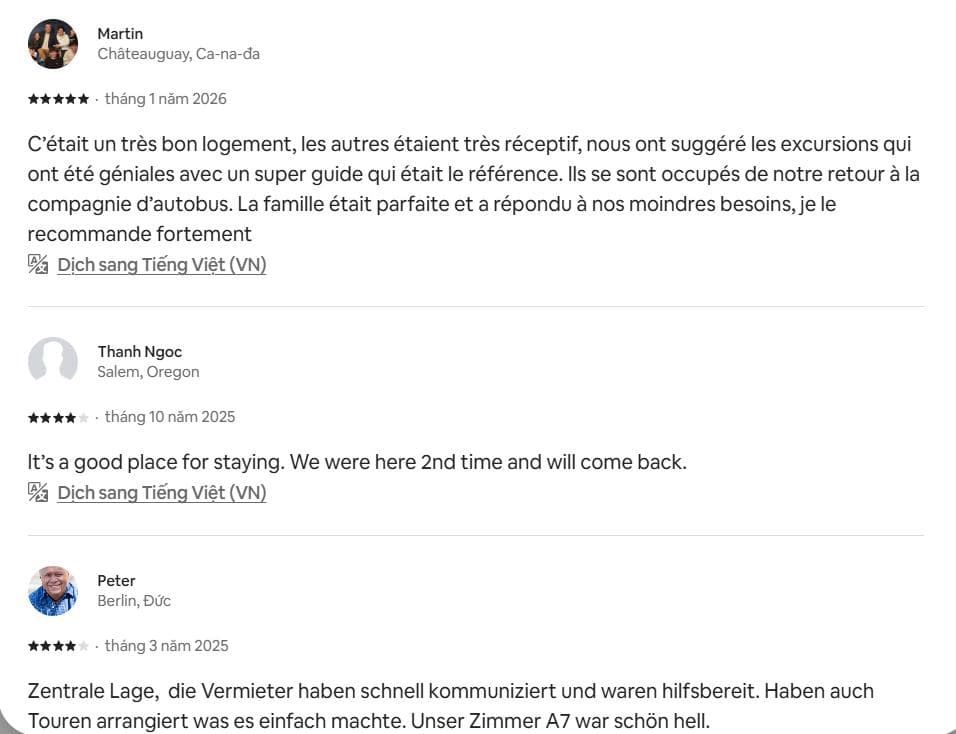Open reviewer Martin's name link
This screenshot has height=734, width=956.
(x=120, y=34)
